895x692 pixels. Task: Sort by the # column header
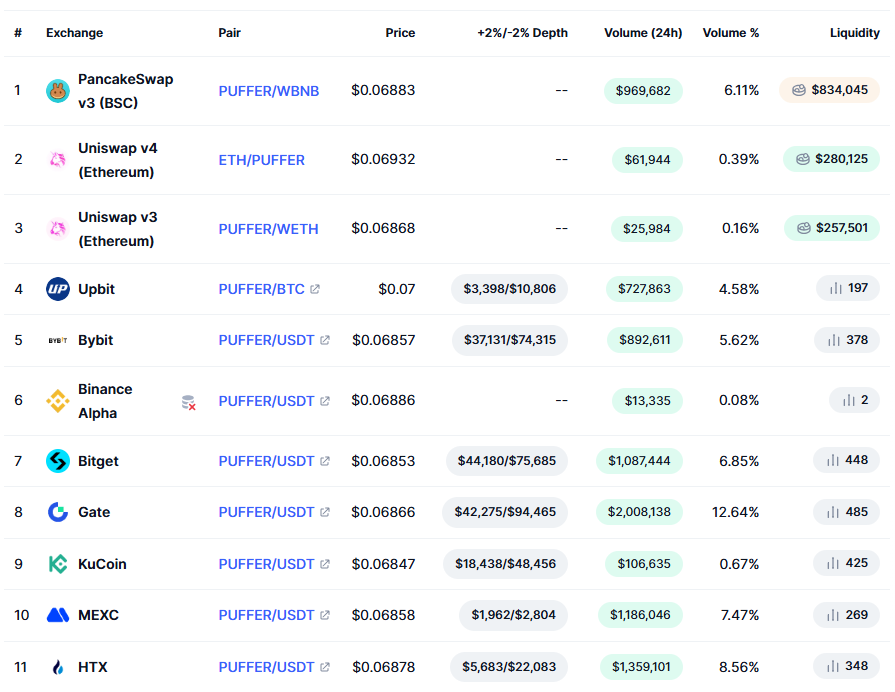pos(18,33)
